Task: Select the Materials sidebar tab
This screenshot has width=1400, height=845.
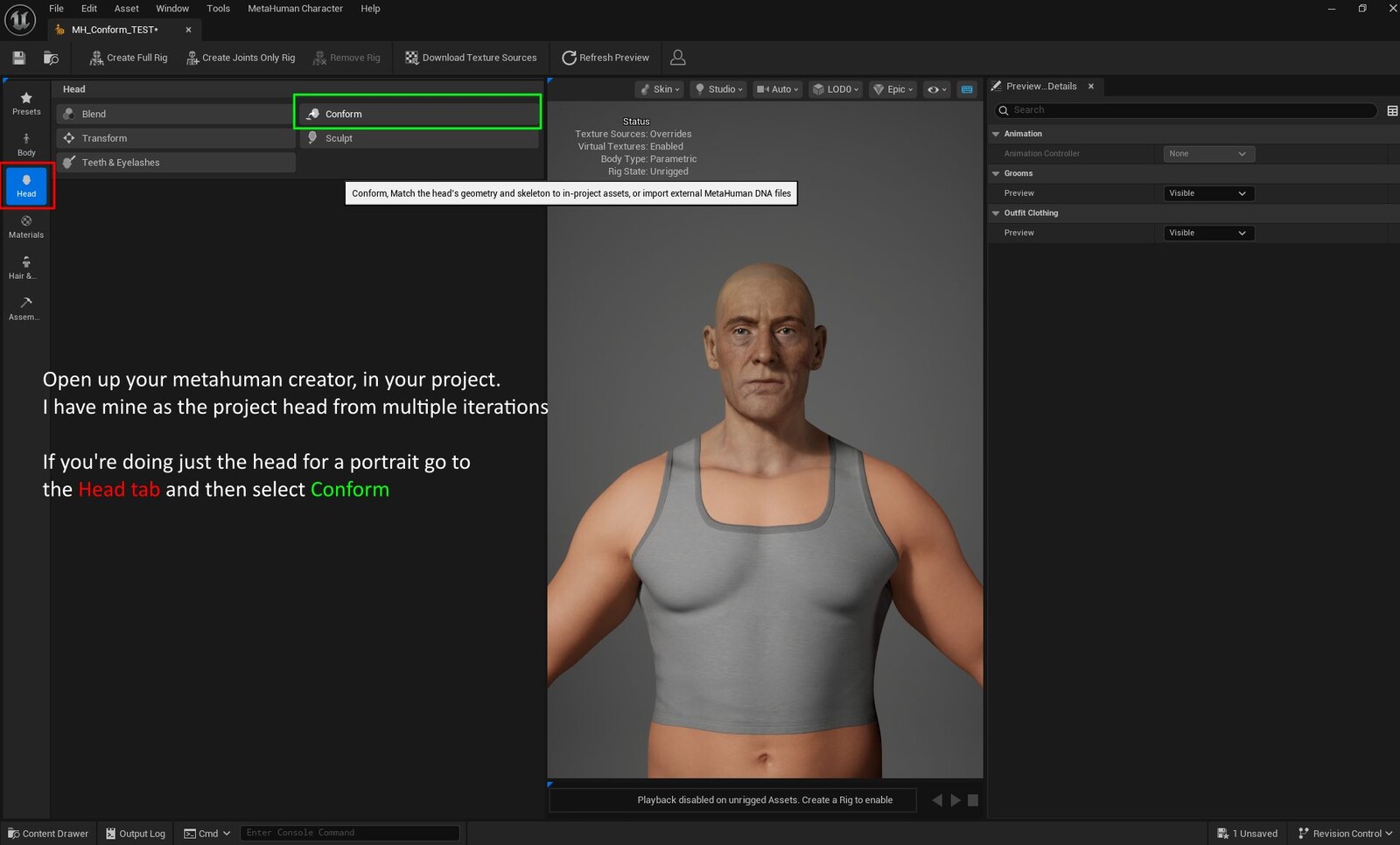Action: [x=26, y=227]
